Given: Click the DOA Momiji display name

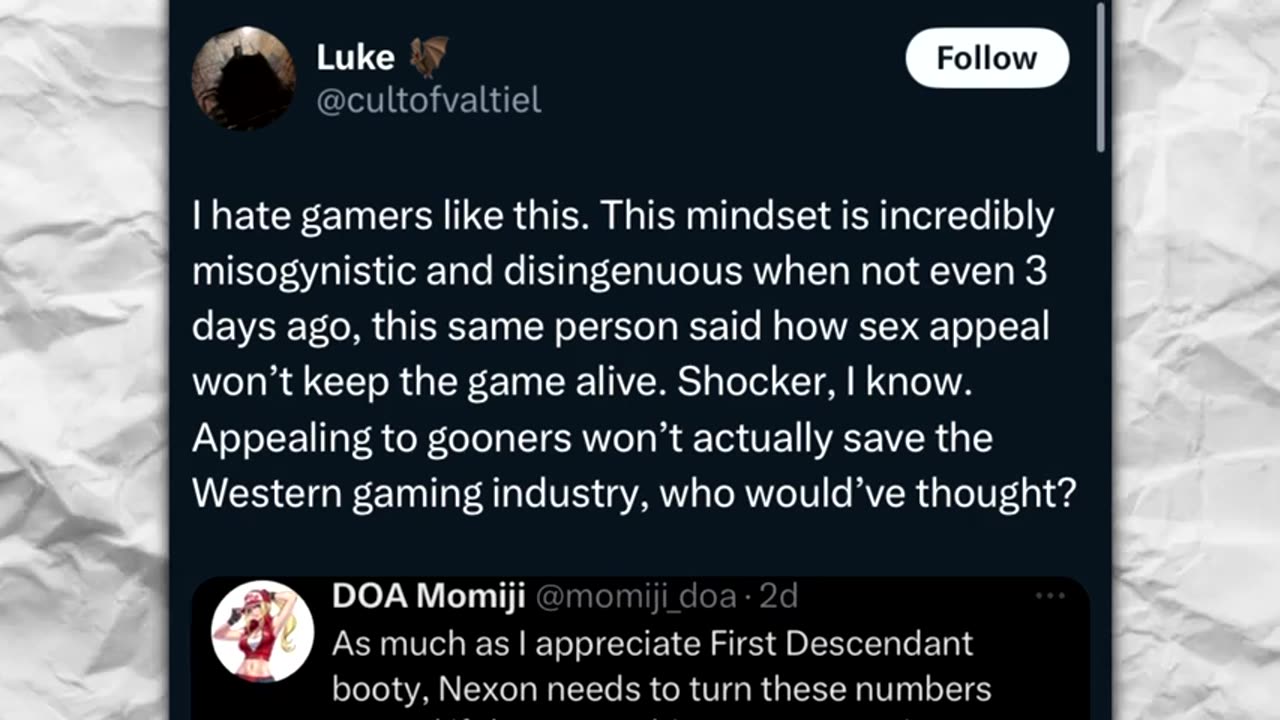Looking at the screenshot, I should point(428,596).
